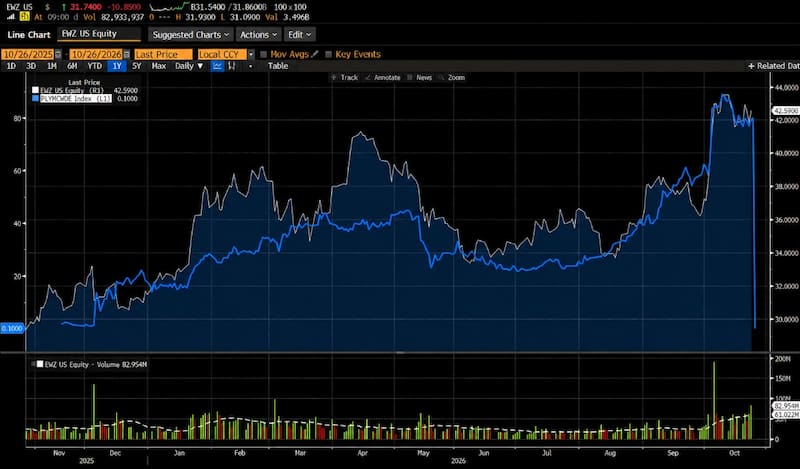
Task: Open the Suggested Charts dropdown
Action: pos(191,35)
